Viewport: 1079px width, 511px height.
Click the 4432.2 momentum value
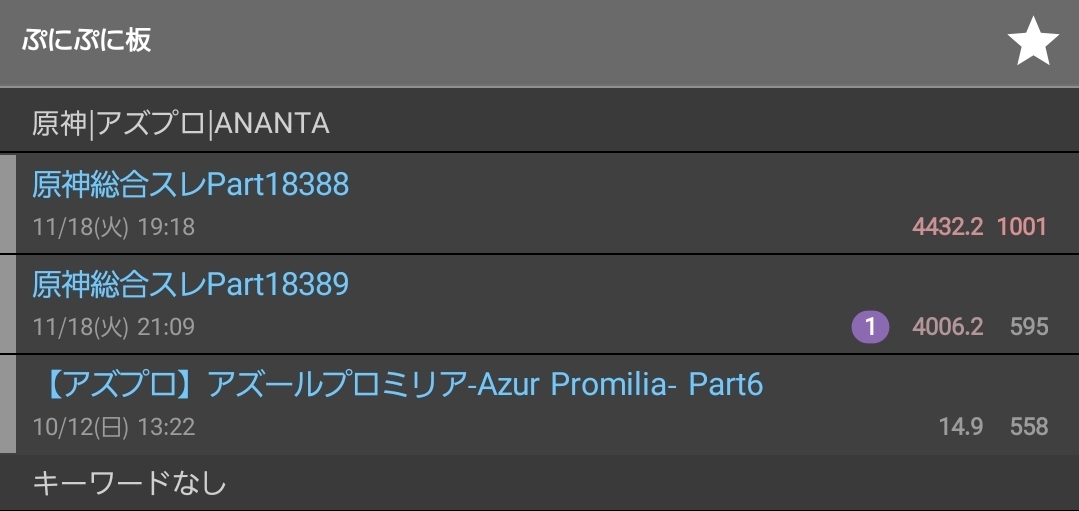tap(947, 227)
